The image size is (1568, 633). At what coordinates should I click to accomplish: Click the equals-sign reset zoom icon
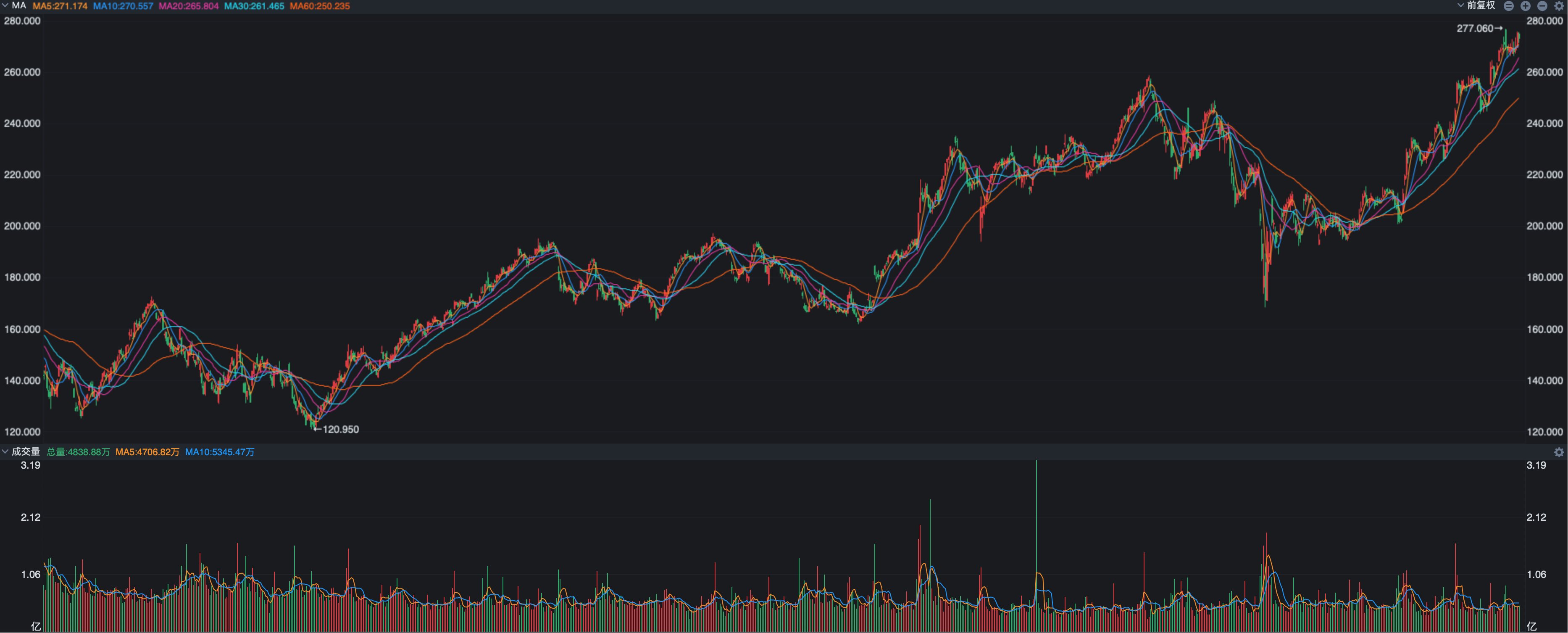pyautogui.click(x=1508, y=6)
